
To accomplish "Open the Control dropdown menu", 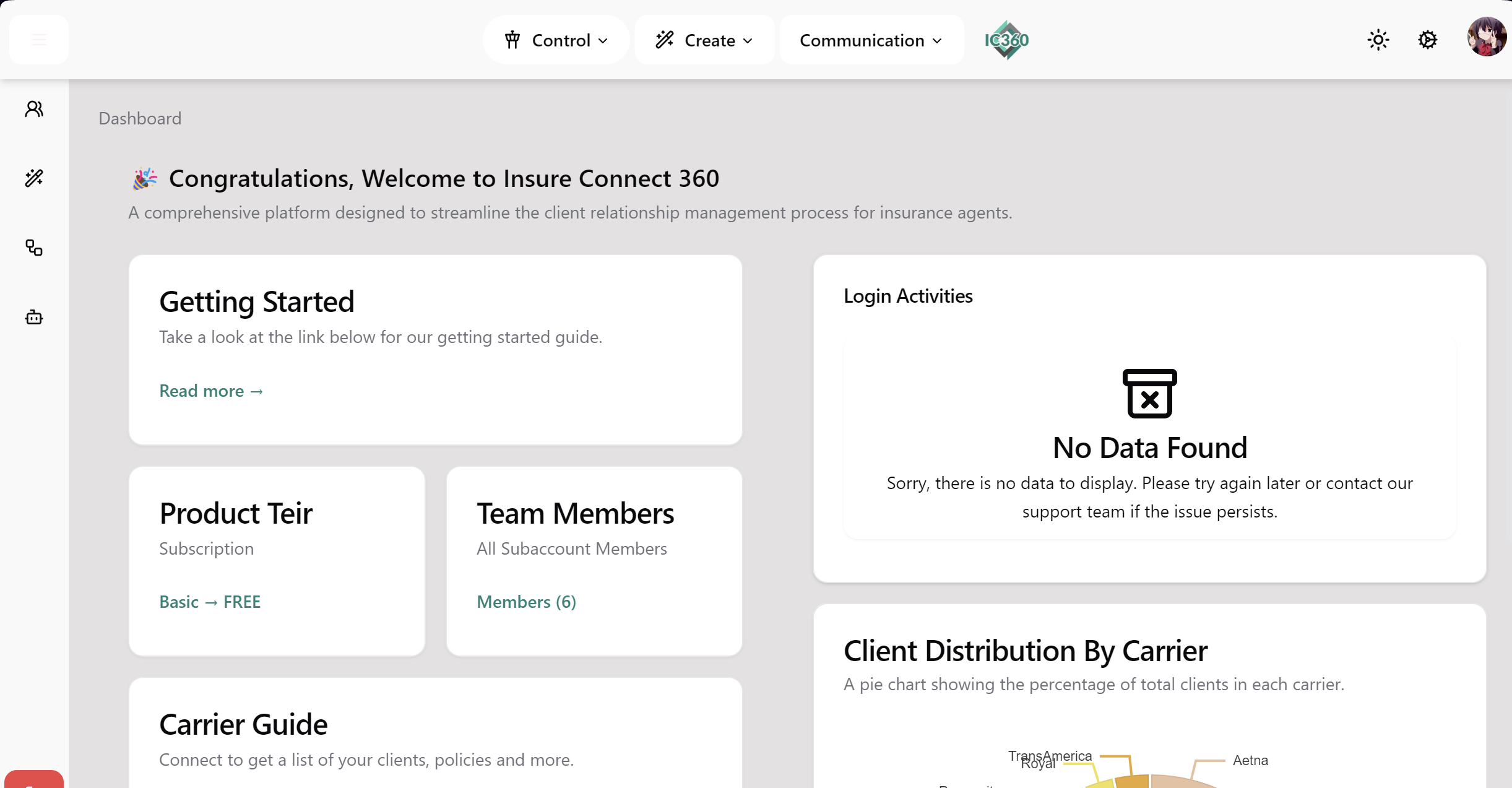I will [x=556, y=40].
